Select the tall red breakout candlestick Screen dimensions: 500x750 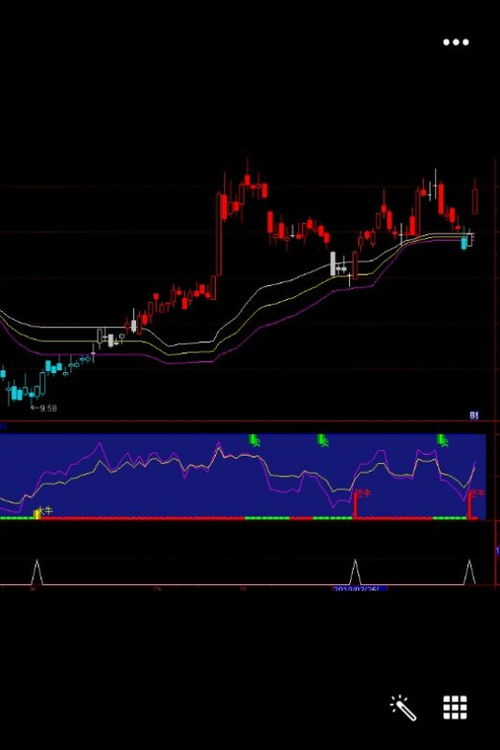point(219,234)
